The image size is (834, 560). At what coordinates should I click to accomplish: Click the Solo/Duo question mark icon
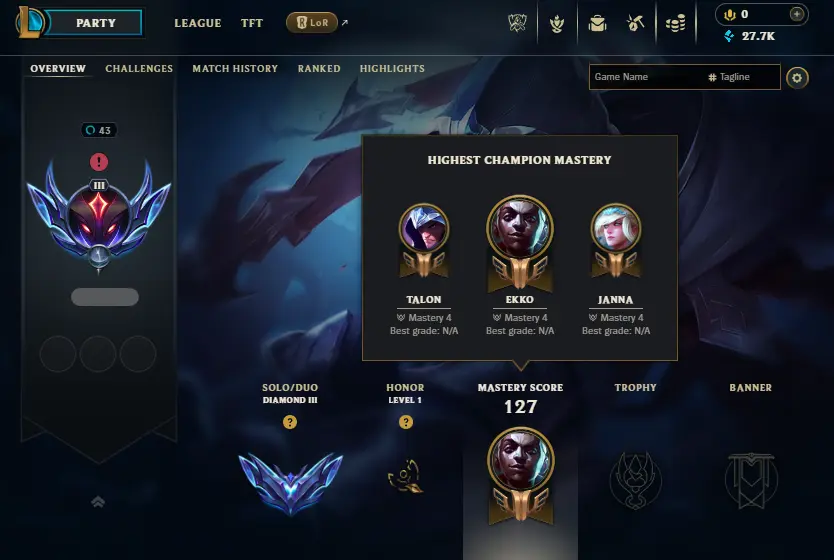coord(290,422)
